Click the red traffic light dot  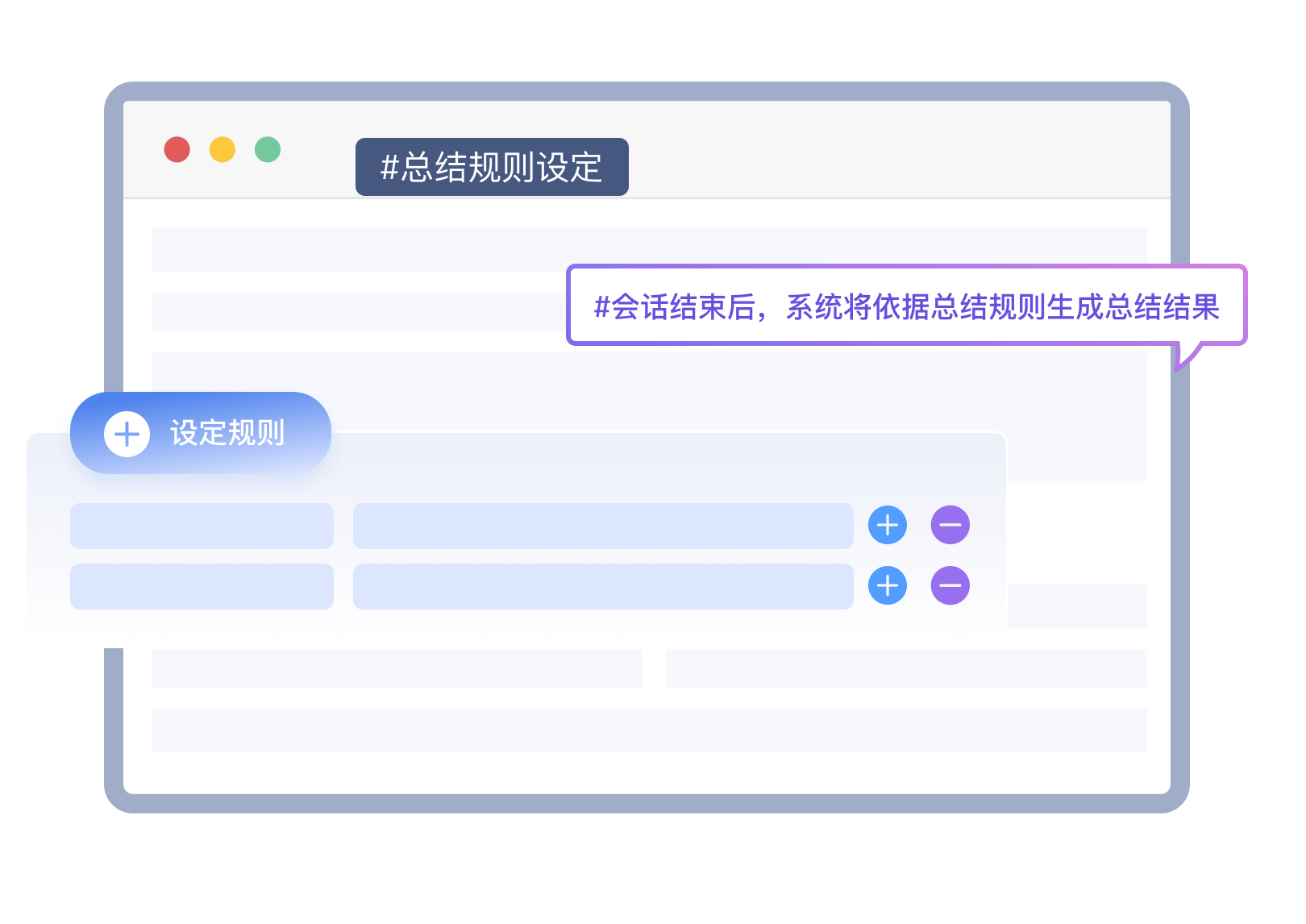(177, 149)
